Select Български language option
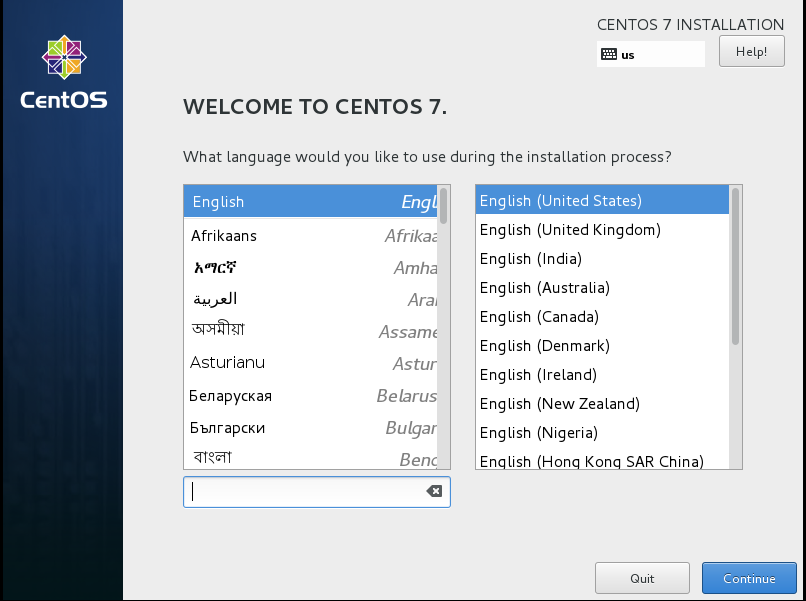 coord(310,428)
